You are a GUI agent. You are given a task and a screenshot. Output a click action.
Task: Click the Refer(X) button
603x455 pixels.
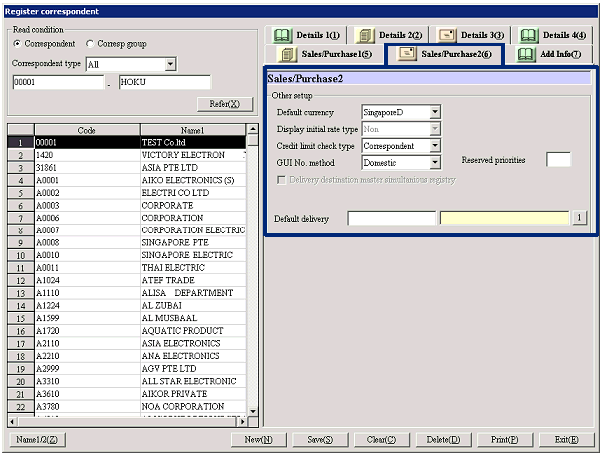(x=225, y=104)
